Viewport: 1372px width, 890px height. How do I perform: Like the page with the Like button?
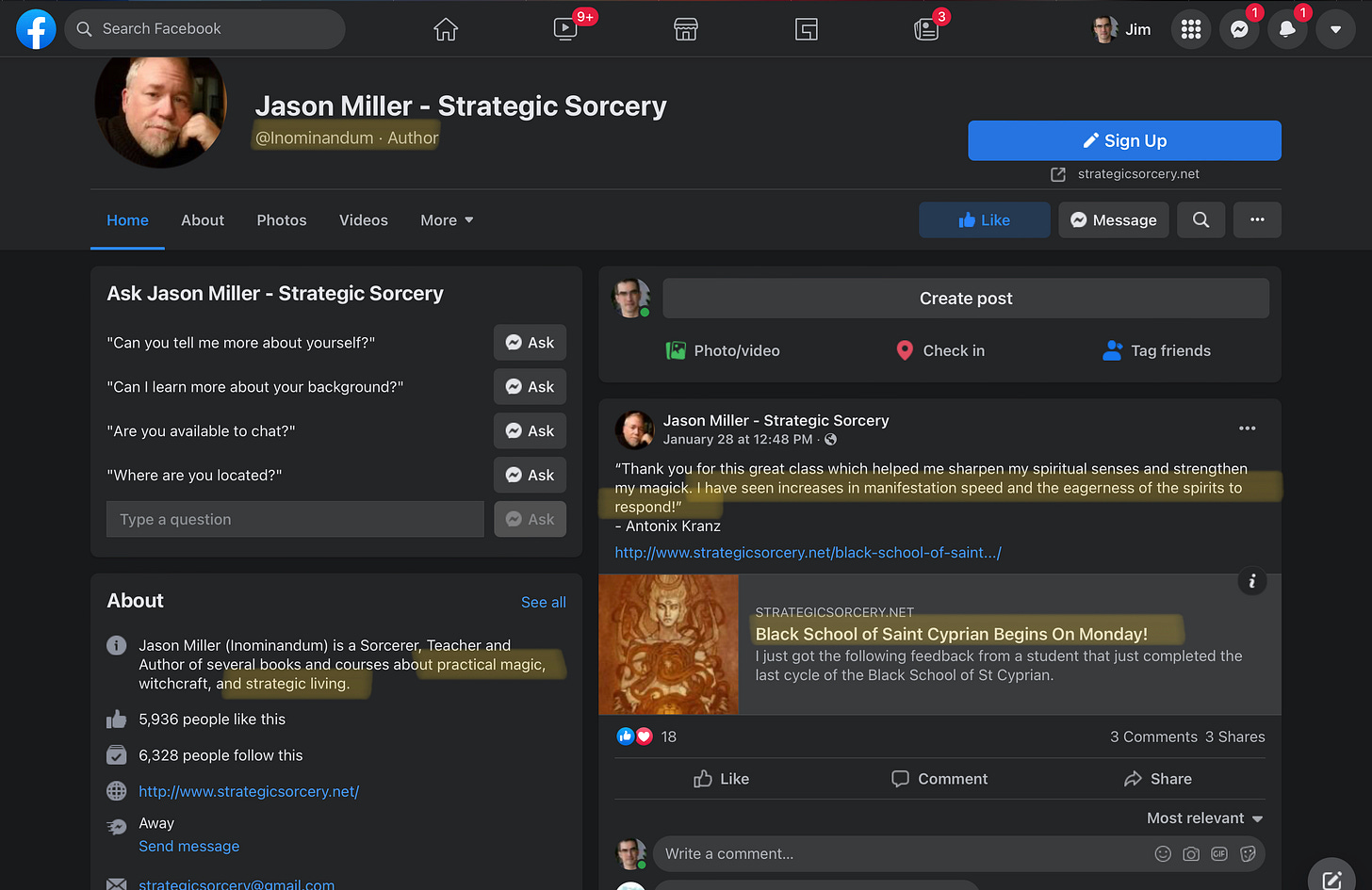coord(985,219)
